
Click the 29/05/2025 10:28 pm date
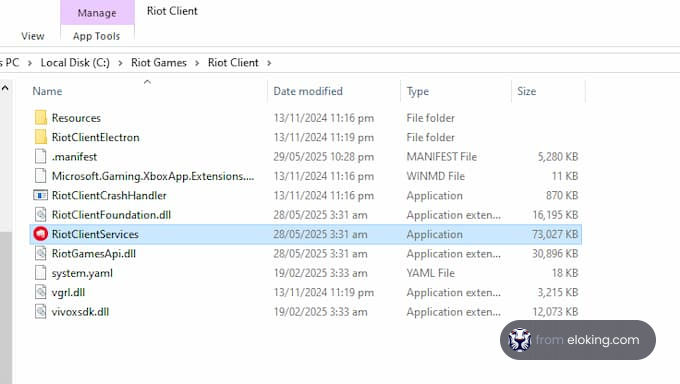324,157
